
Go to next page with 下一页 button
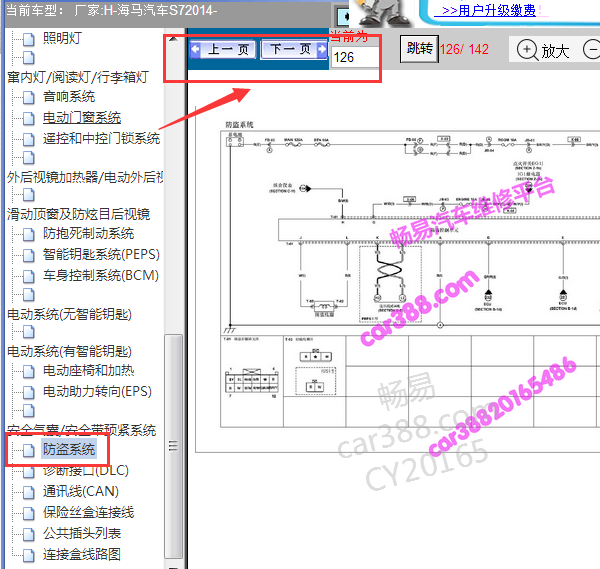pos(294,49)
